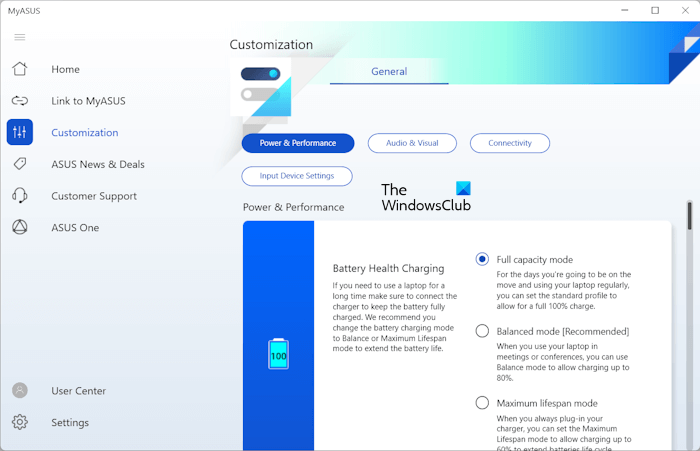Viewport: 700px width, 451px height.
Task: Minimize the MyASUS window
Action: (x=625, y=10)
